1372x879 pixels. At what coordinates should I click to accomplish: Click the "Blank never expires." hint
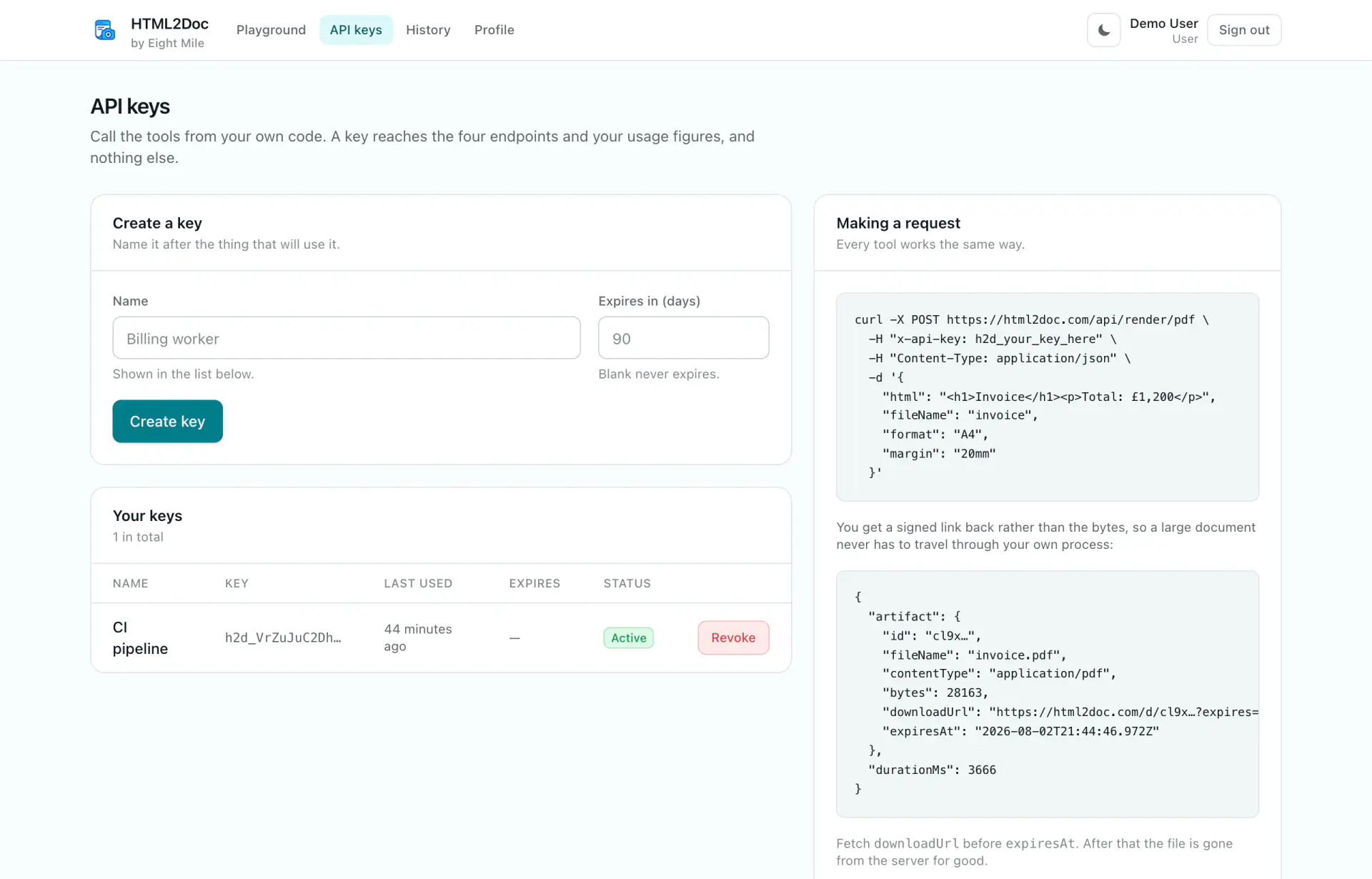tap(659, 374)
